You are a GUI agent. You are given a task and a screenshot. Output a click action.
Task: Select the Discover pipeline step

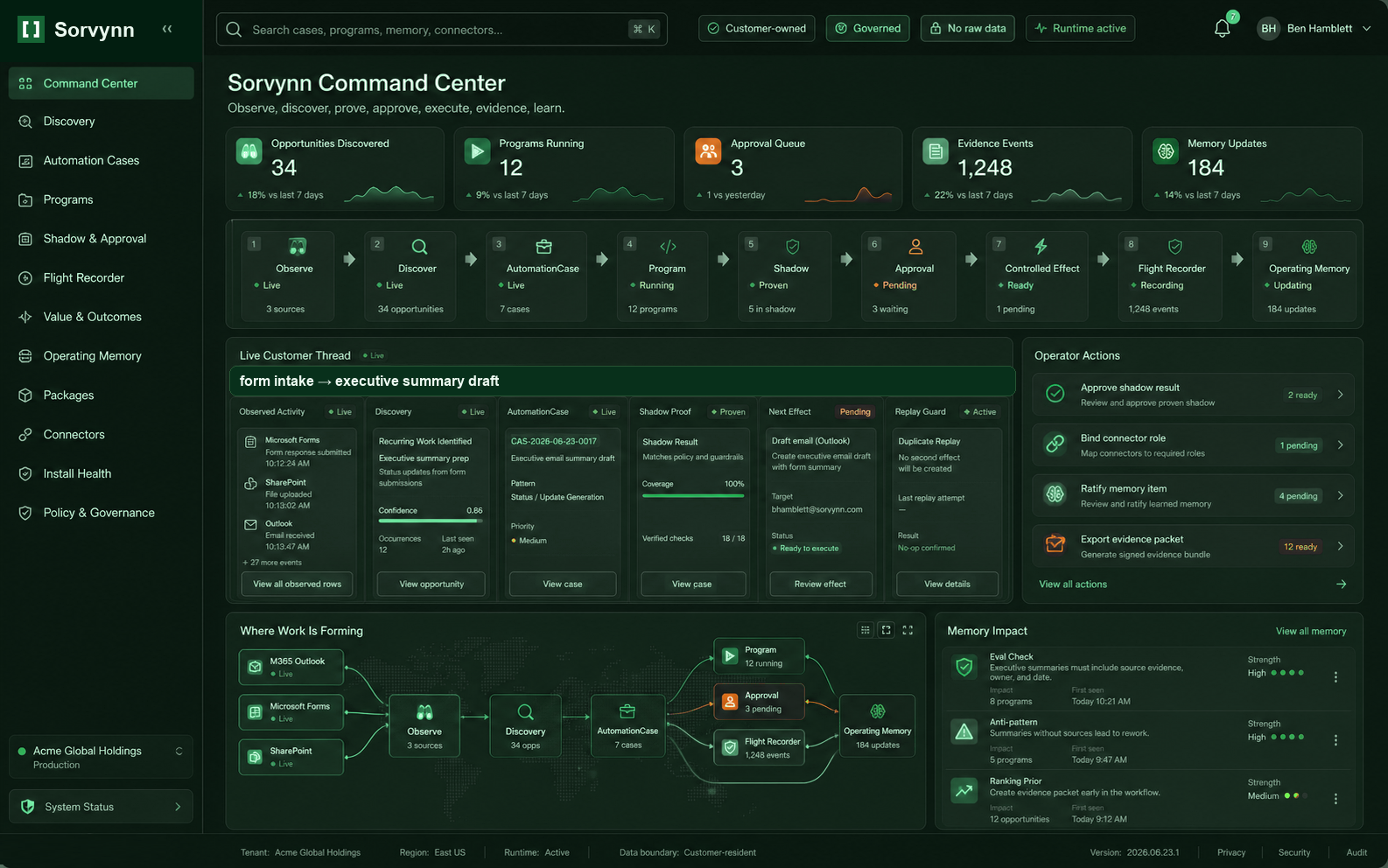(410, 276)
